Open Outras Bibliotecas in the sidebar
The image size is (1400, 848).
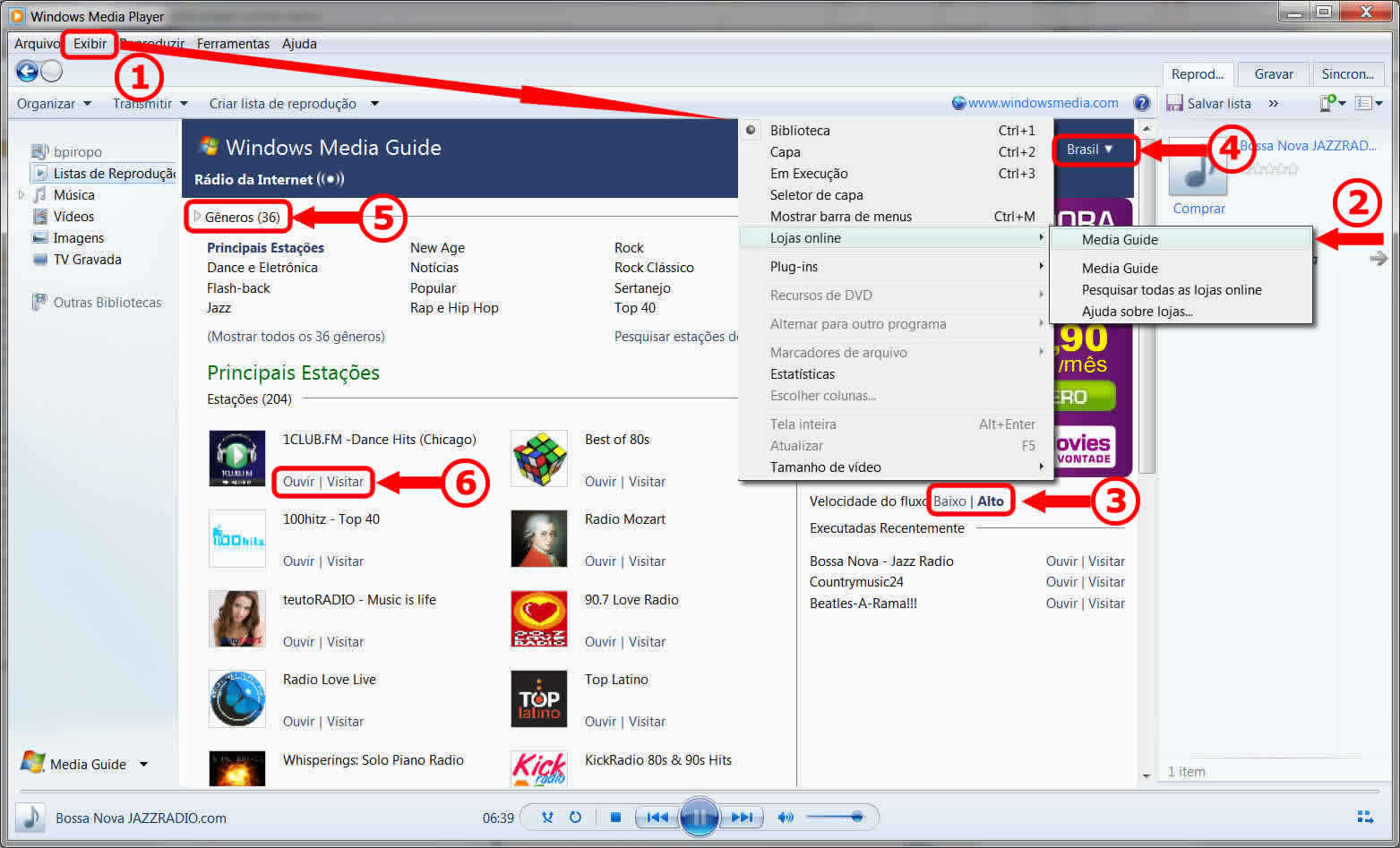coord(107,302)
